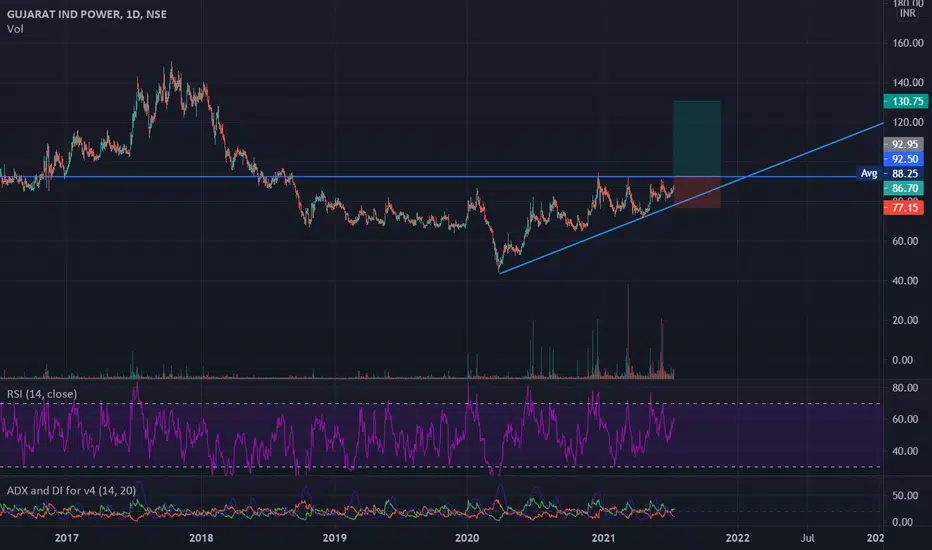Select the red stop-loss zone of long position
Screen dimensions: 932x550
(697, 192)
